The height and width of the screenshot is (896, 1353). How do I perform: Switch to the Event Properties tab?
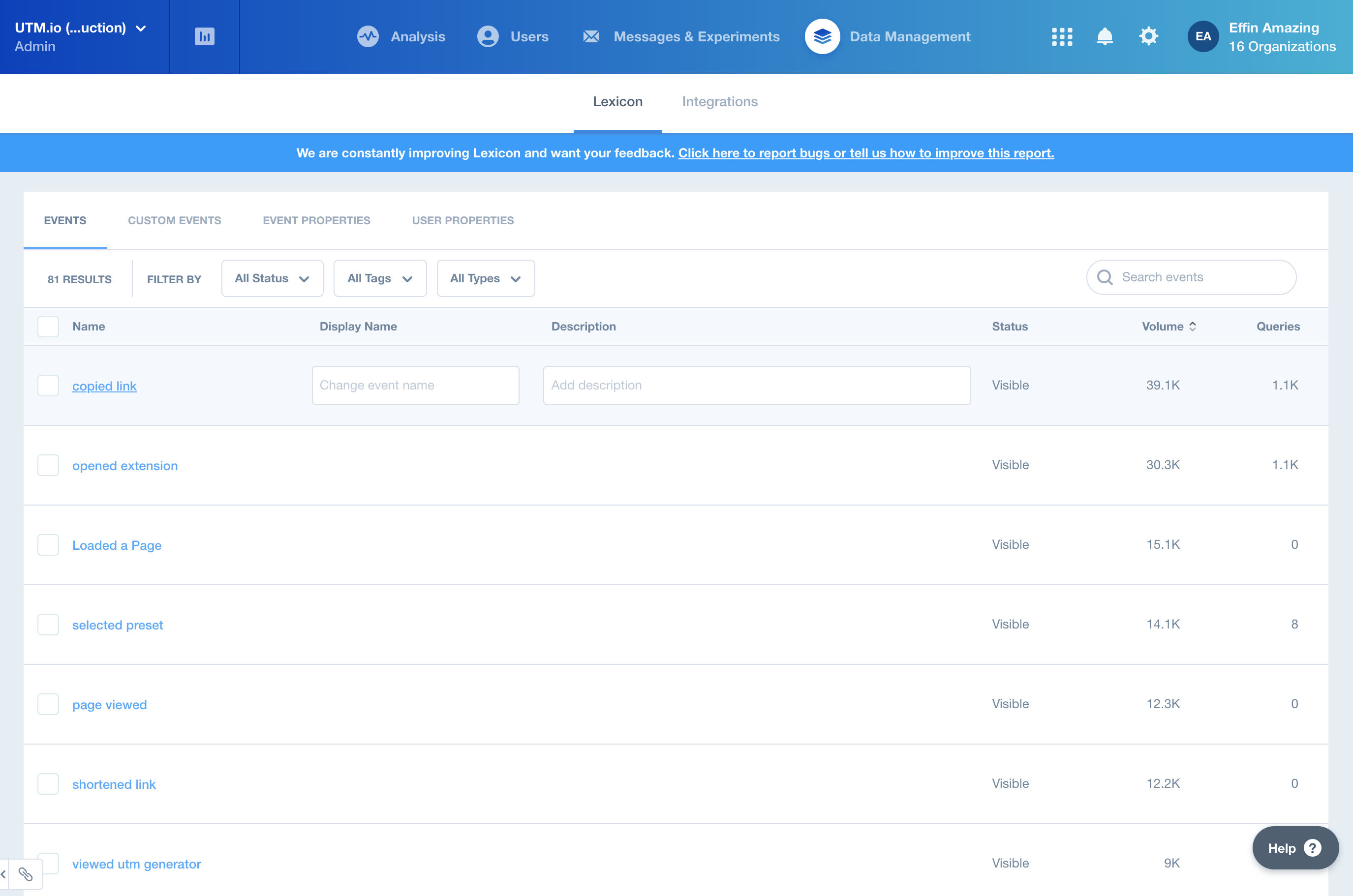[x=316, y=221]
